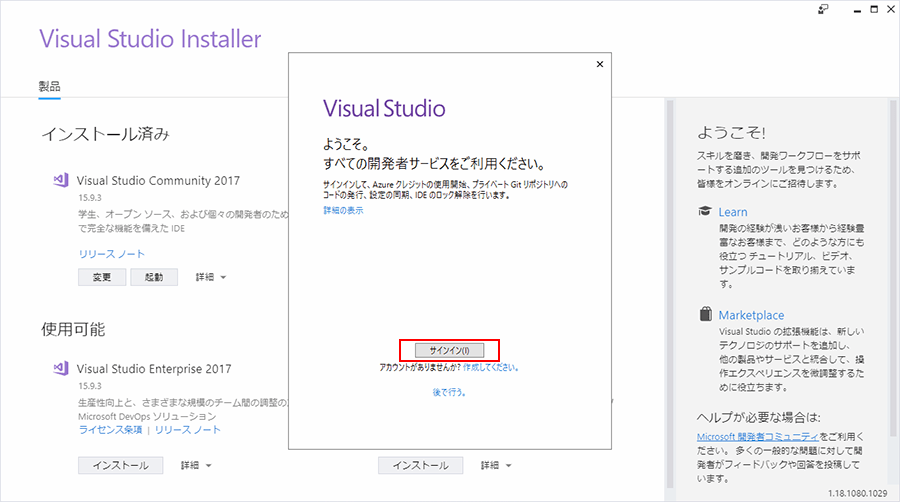Click the Marketplace bag icon
The image size is (900, 502).
[705, 314]
